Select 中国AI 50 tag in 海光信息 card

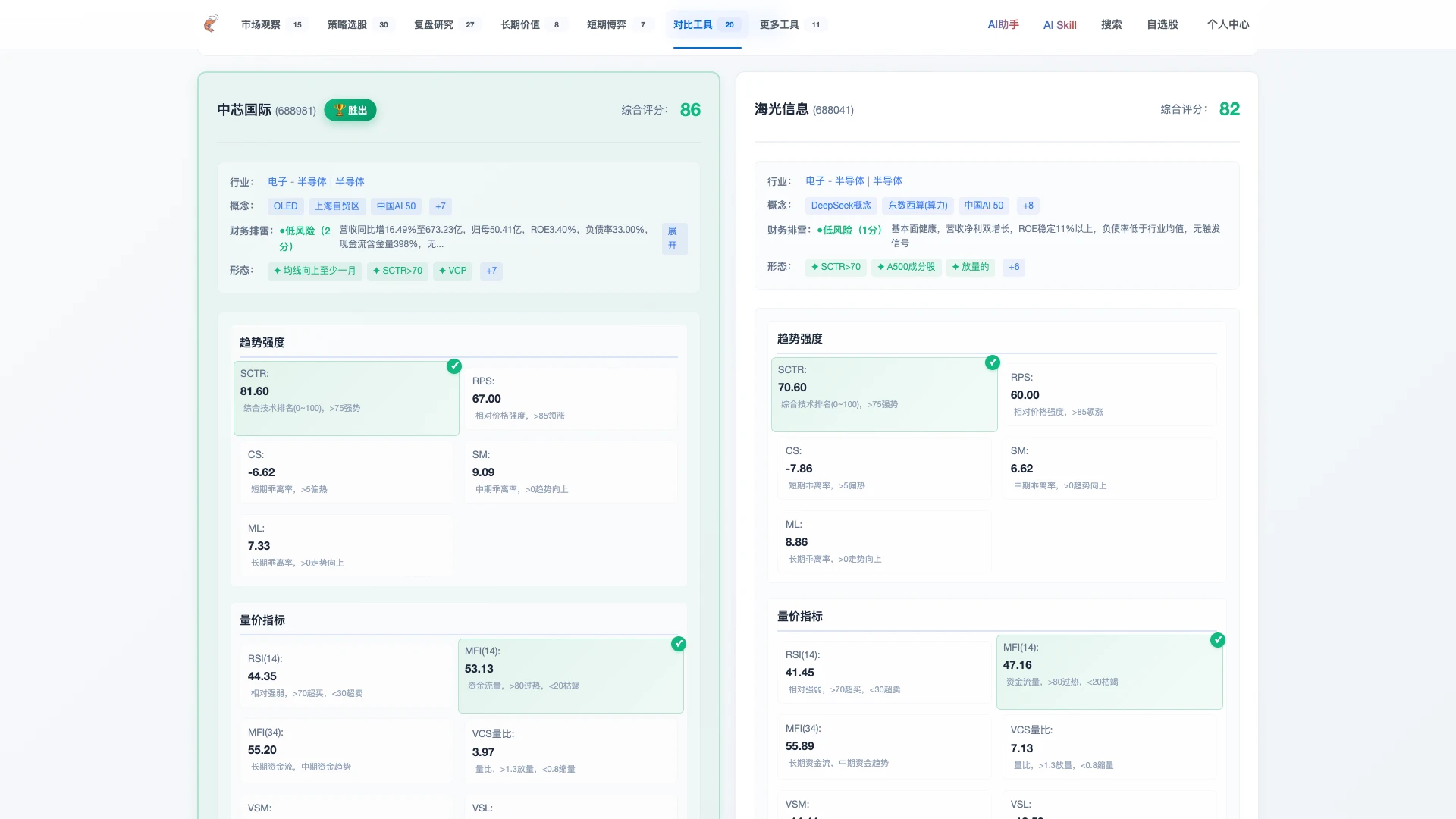(x=984, y=206)
